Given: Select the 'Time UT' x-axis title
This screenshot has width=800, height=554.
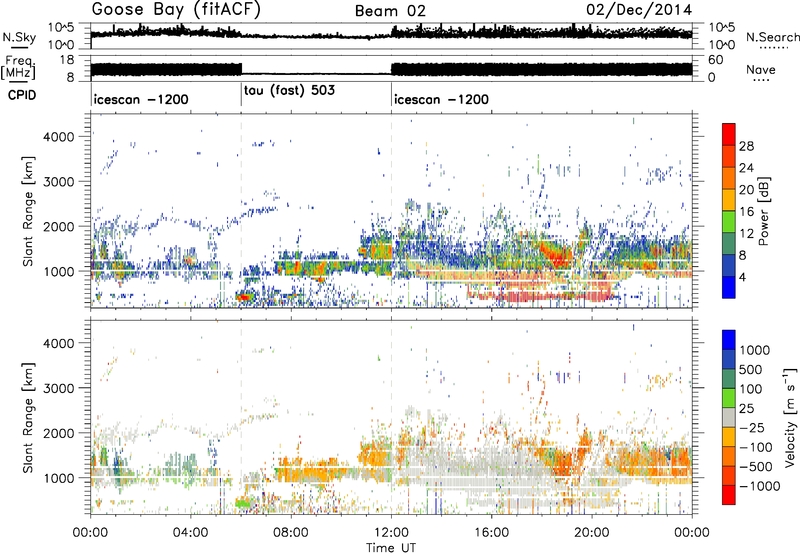Looking at the screenshot, I should [x=391, y=548].
